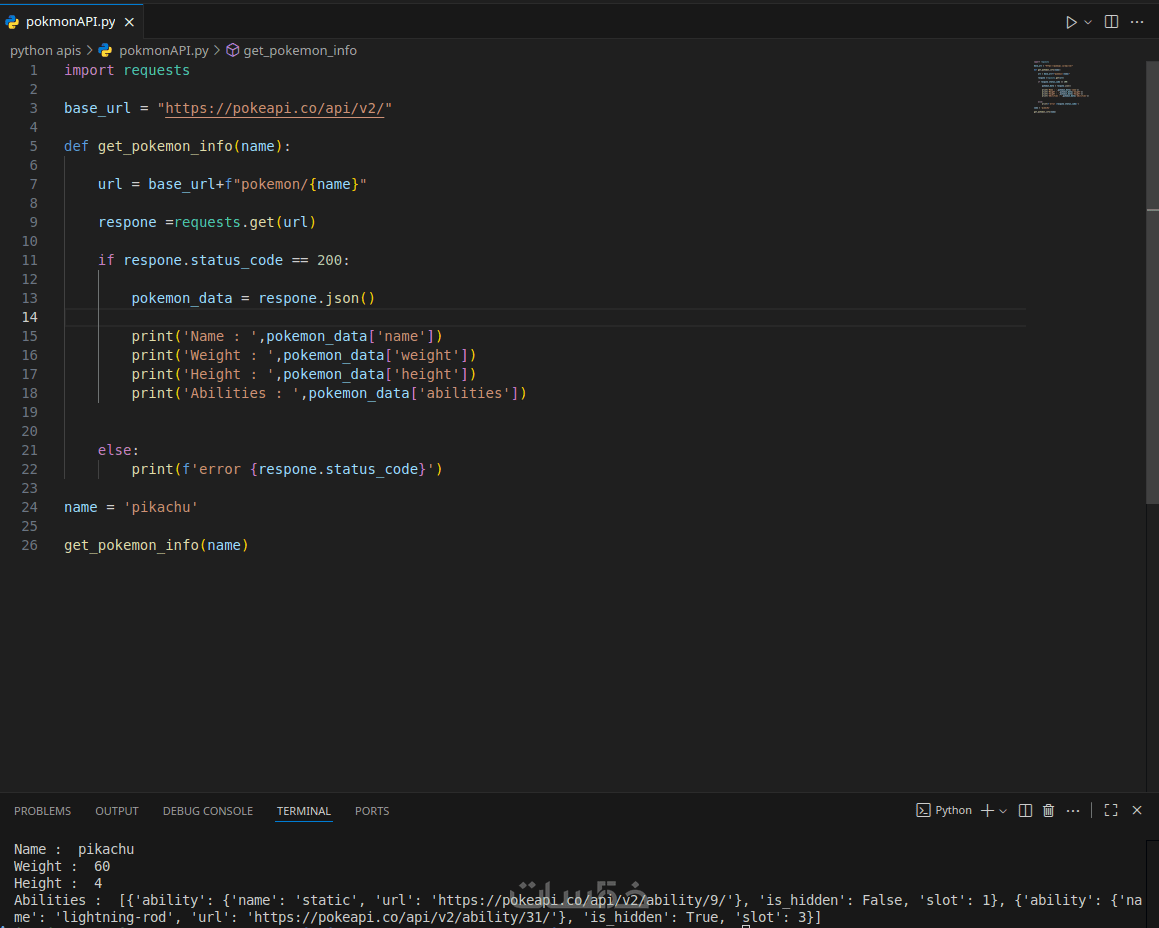Split the terminal panel
Viewport: 1159px width, 928px height.
(1025, 811)
